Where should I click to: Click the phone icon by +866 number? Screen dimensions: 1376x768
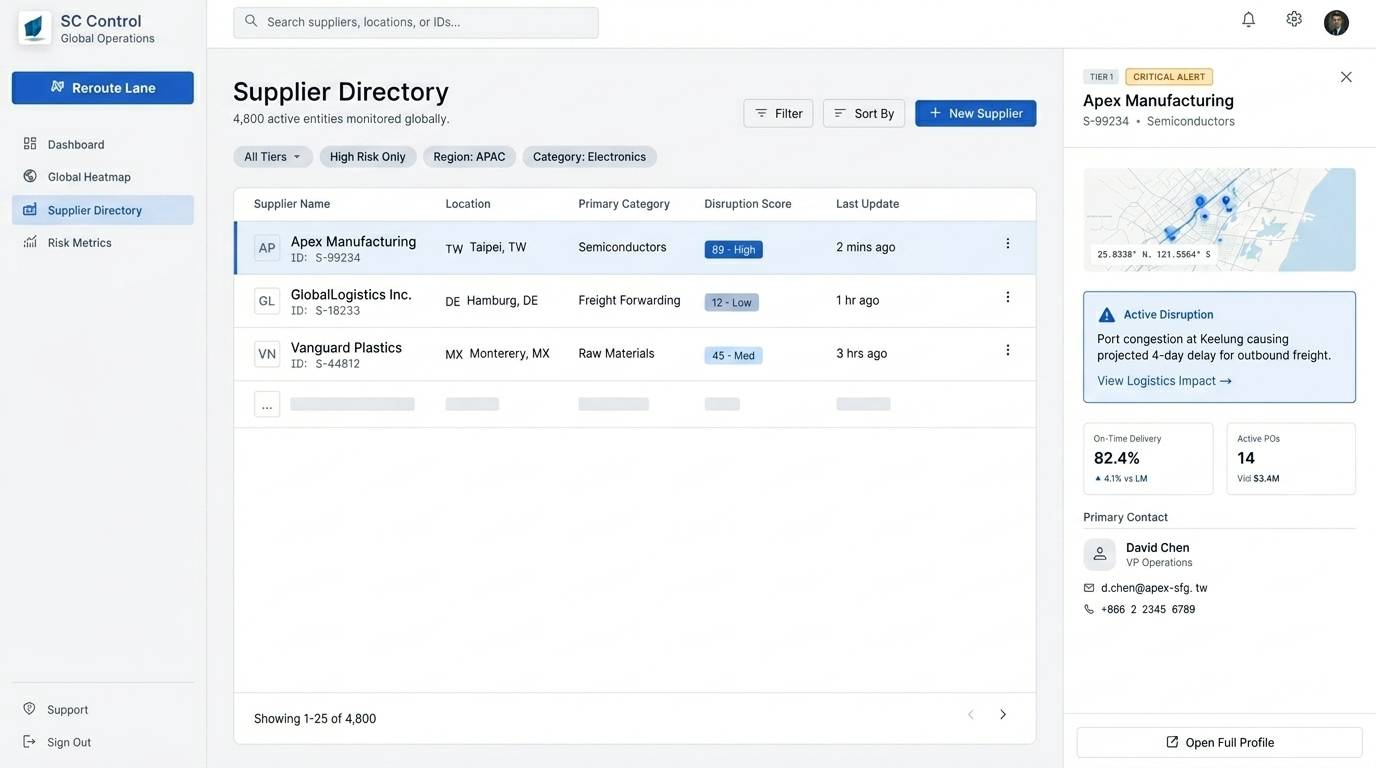click(x=1089, y=609)
